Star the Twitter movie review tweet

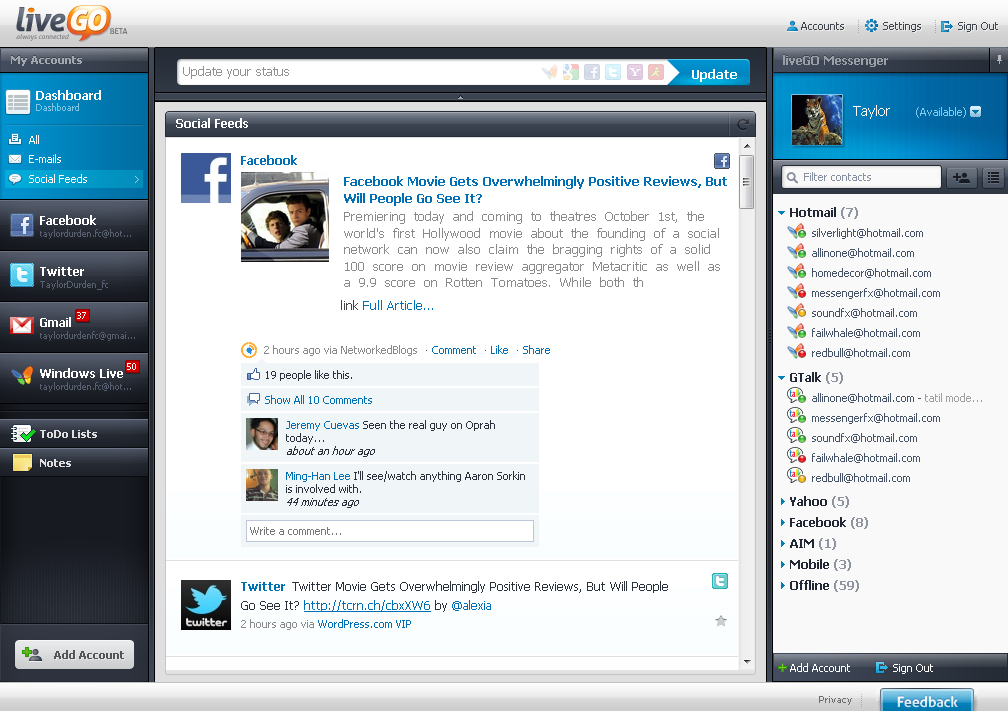[721, 621]
